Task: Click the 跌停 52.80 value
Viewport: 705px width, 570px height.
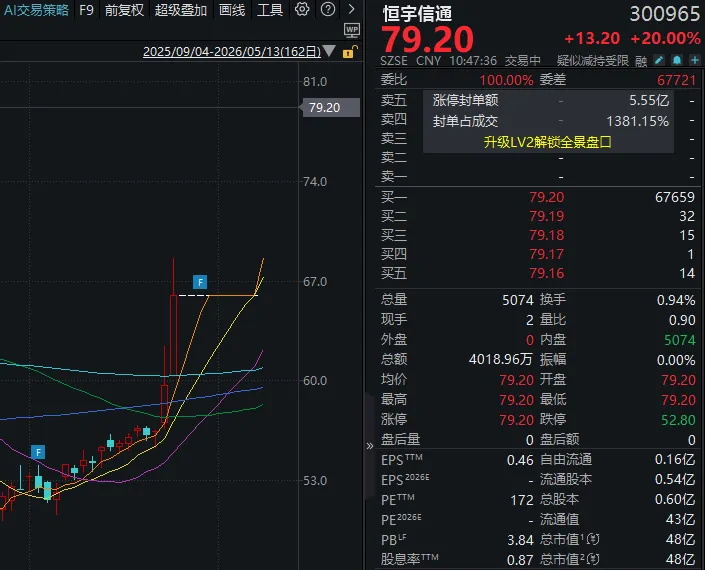Action: point(678,420)
